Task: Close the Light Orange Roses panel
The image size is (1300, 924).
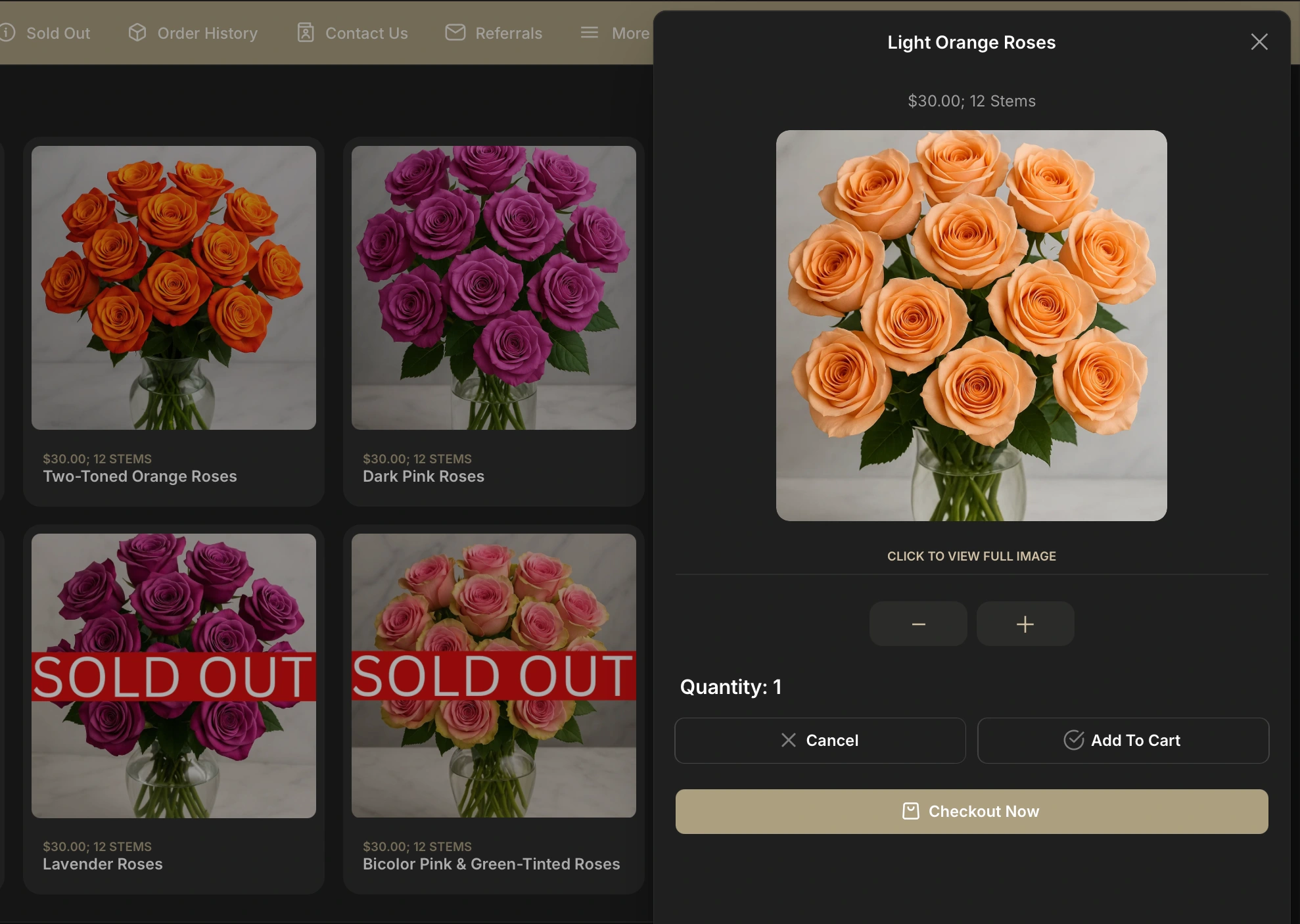Action: tap(1259, 42)
